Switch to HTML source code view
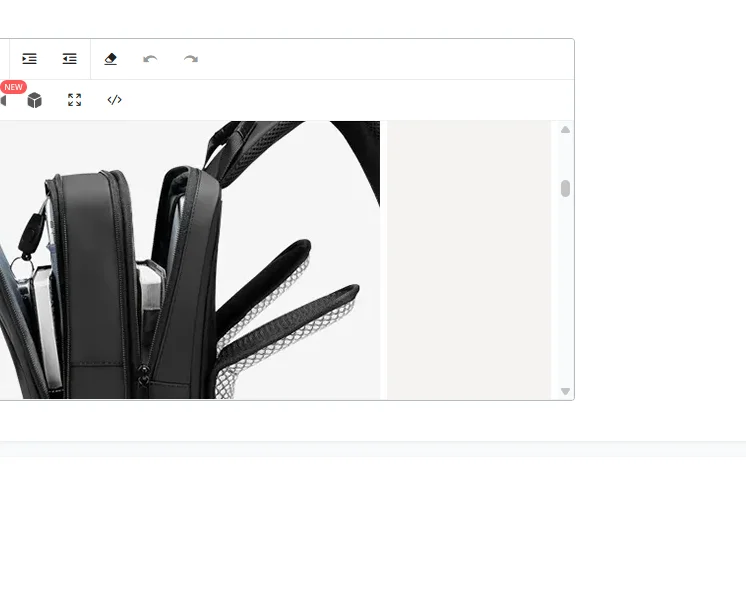Viewport: 746px width, 592px height. (x=114, y=99)
